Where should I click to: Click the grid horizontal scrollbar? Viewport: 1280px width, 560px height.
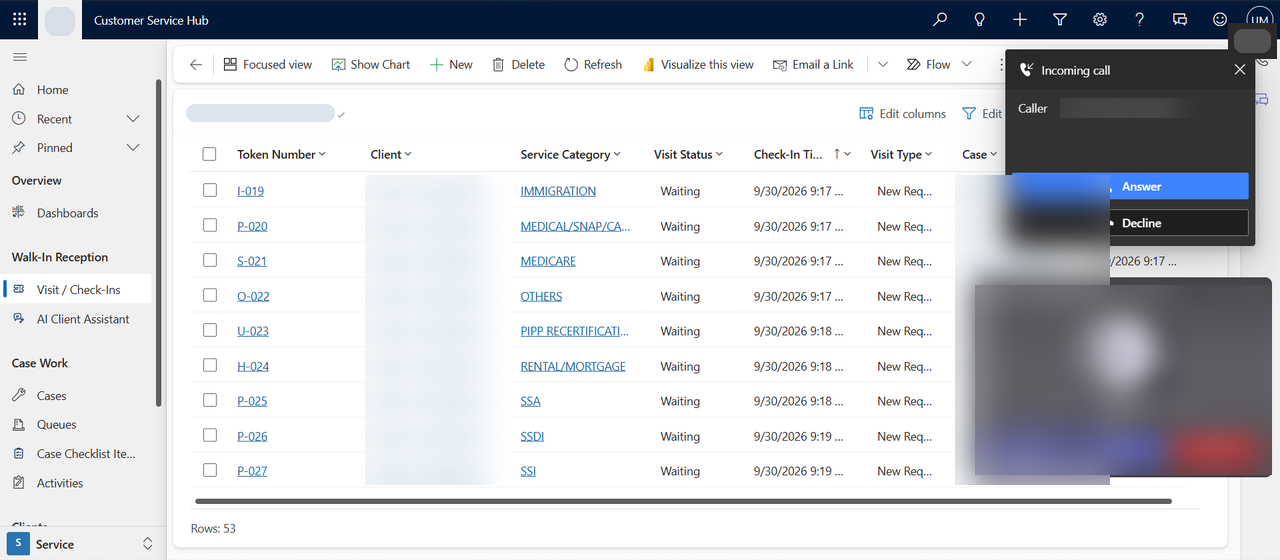pyautogui.click(x=683, y=501)
